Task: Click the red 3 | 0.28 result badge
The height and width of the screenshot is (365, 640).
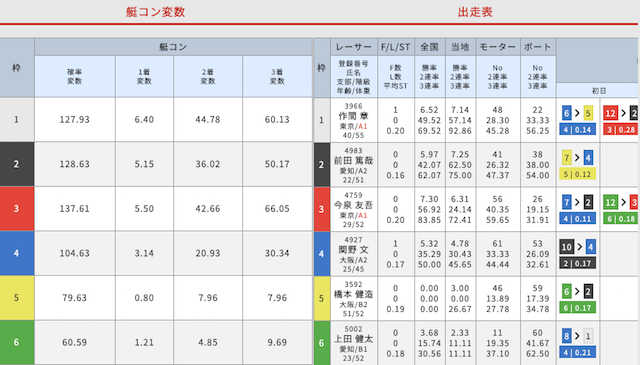Action: point(621,130)
